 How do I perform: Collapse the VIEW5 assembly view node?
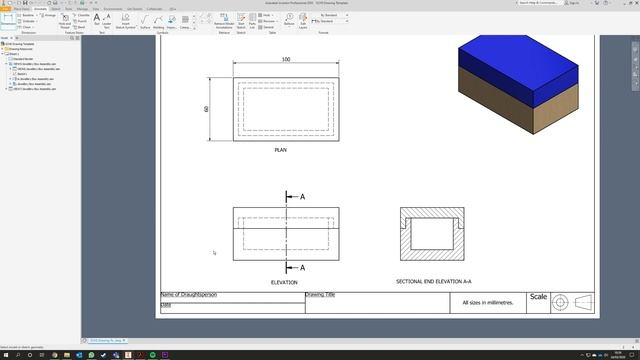(6, 64)
